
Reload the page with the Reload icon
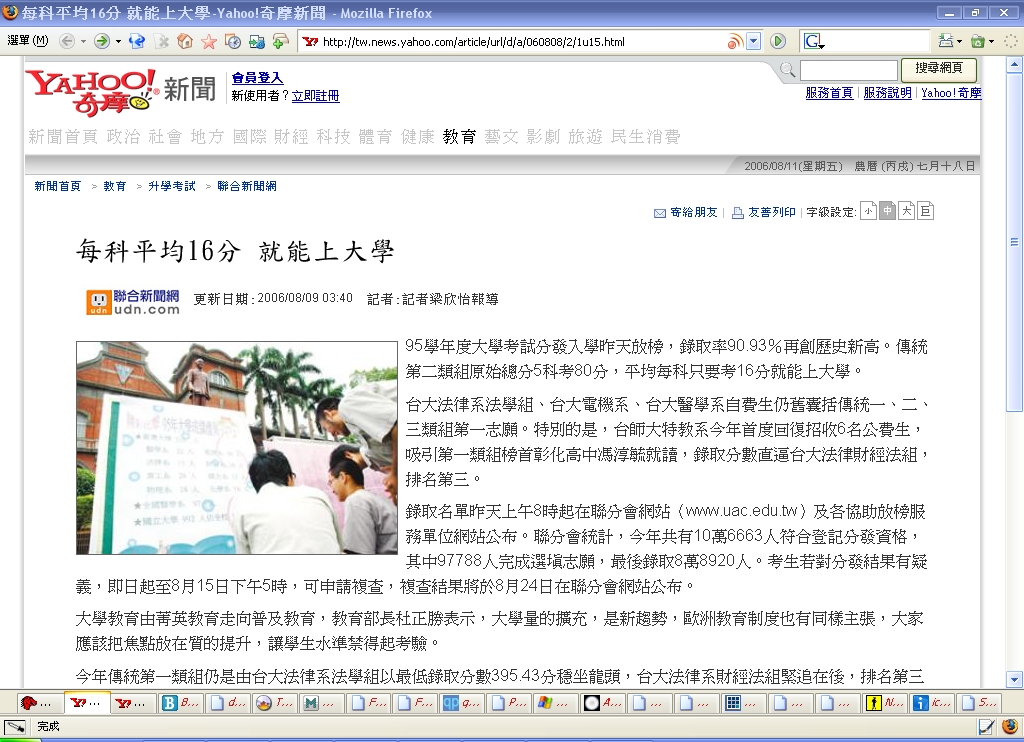(x=137, y=41)
